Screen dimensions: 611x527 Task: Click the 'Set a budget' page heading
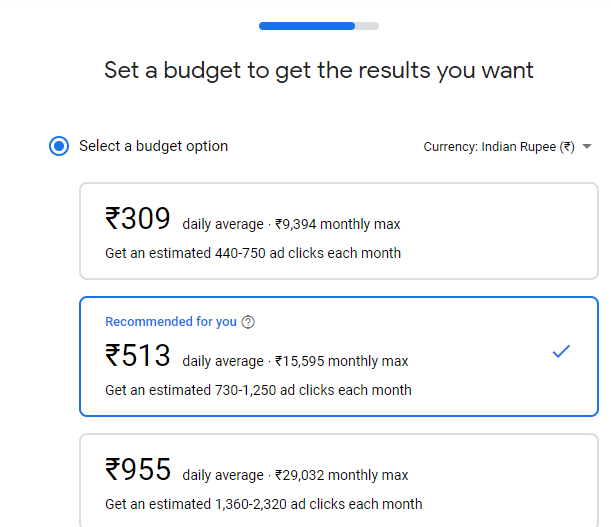click(x=319, y=70)
